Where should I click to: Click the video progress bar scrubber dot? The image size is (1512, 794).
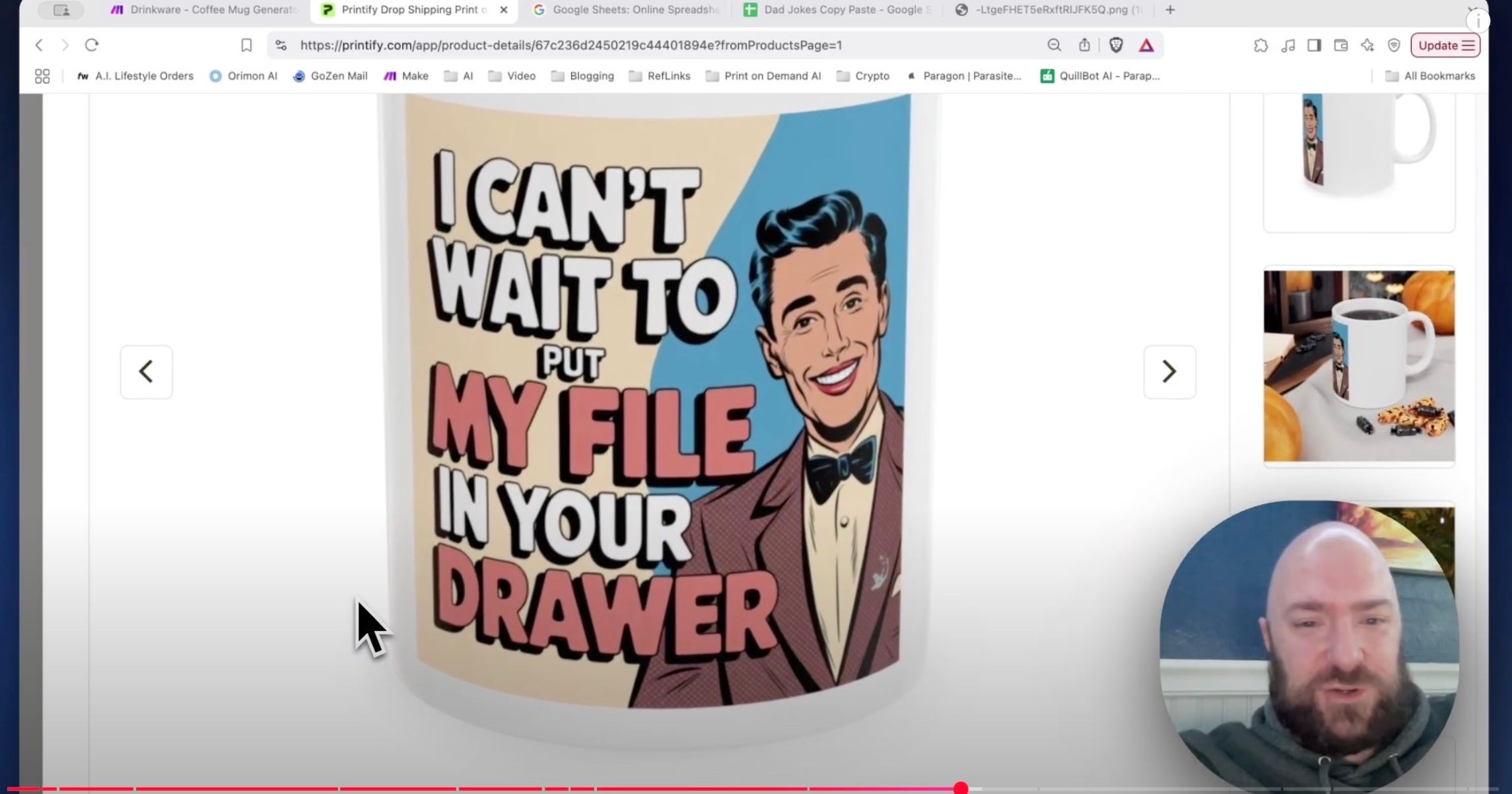[961, 788]
